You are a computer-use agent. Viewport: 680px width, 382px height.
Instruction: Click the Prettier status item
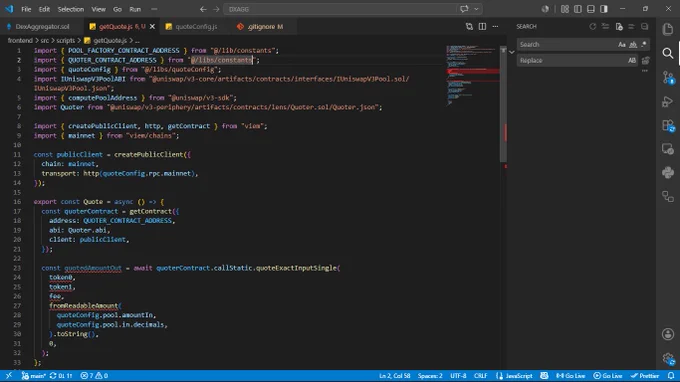pos(645,375)
